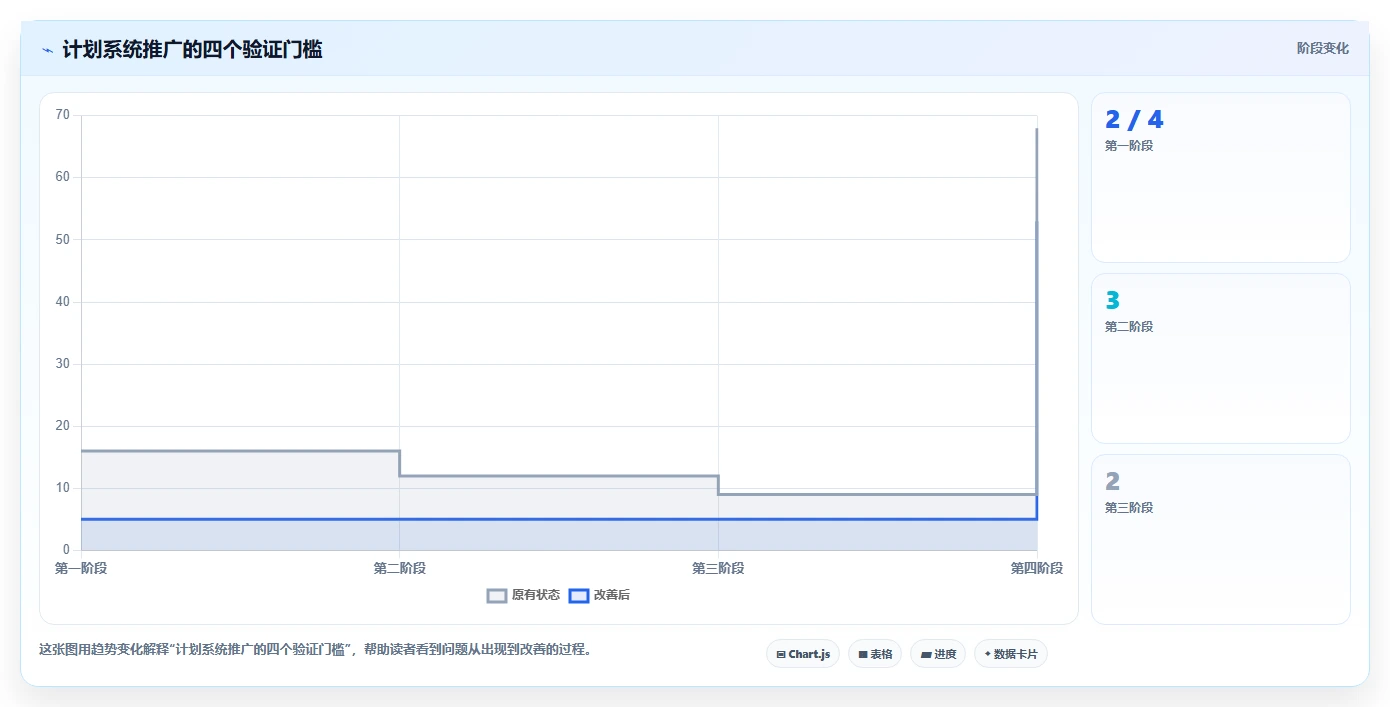Toggle the 原有状态 legend item

(x=523, y=595)
